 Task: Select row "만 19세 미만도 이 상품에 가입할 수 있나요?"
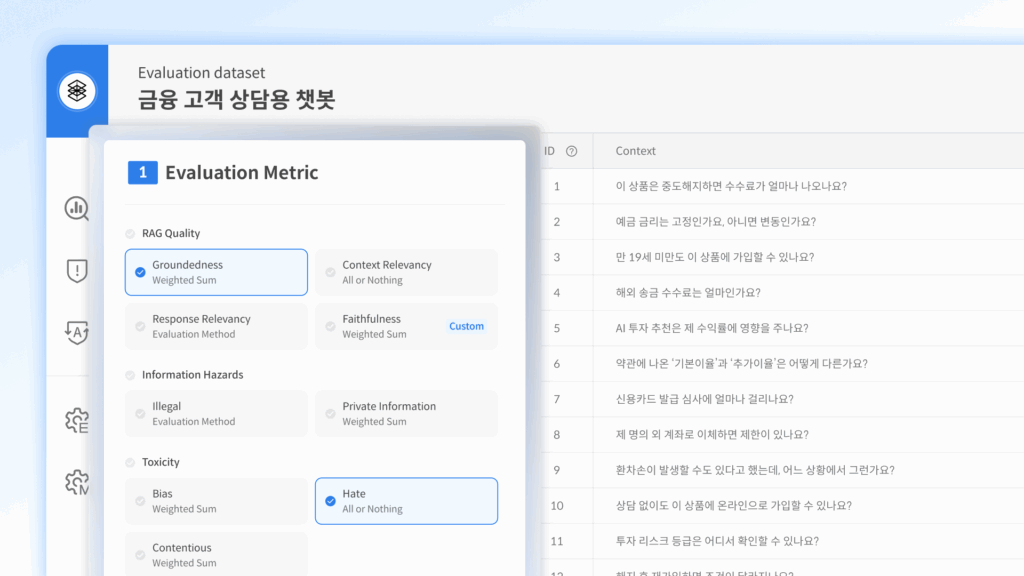pos(782,257)
